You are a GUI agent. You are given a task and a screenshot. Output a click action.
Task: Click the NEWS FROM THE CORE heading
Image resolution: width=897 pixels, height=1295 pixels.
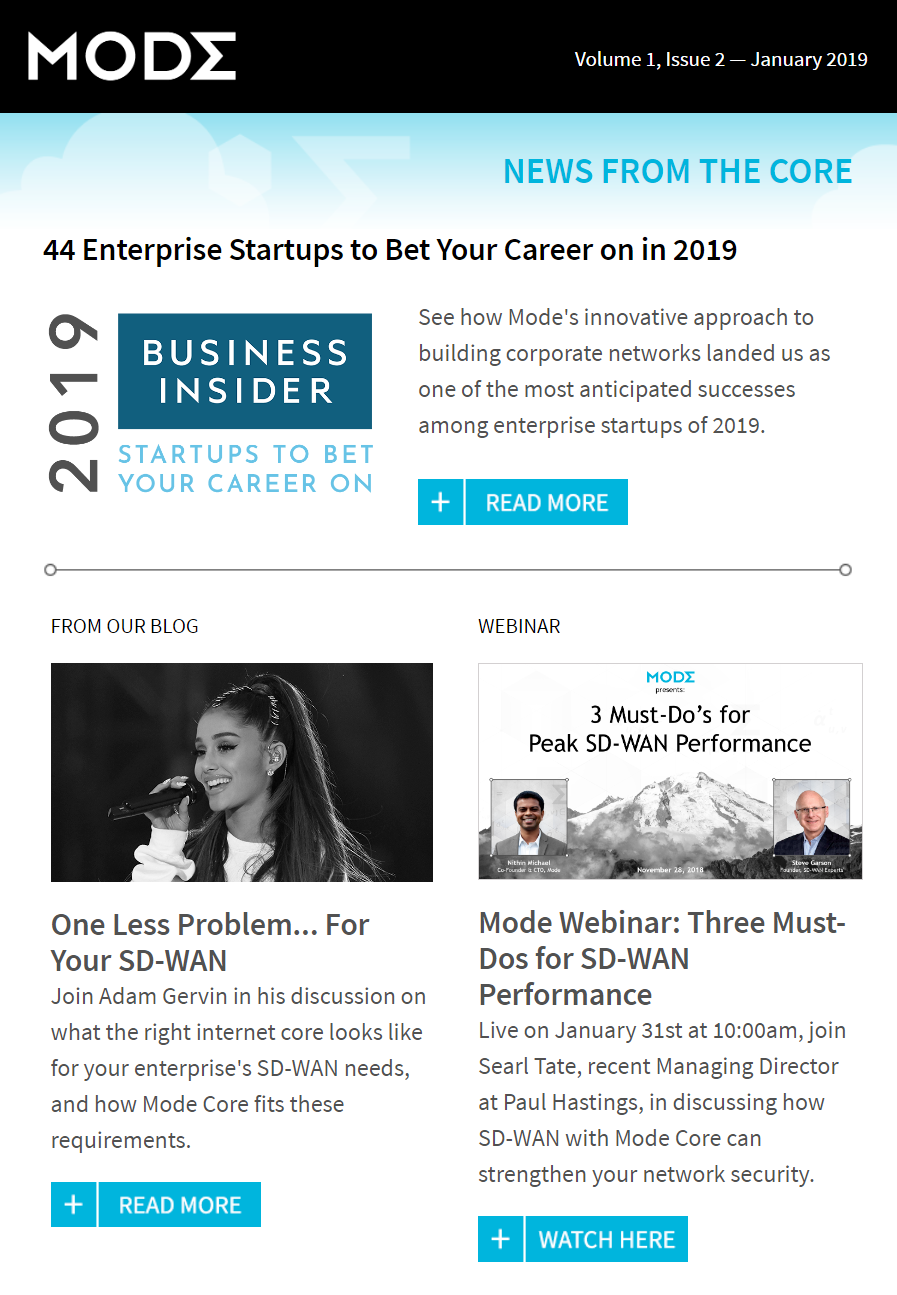pyautogui.click(x=678, y=171)
